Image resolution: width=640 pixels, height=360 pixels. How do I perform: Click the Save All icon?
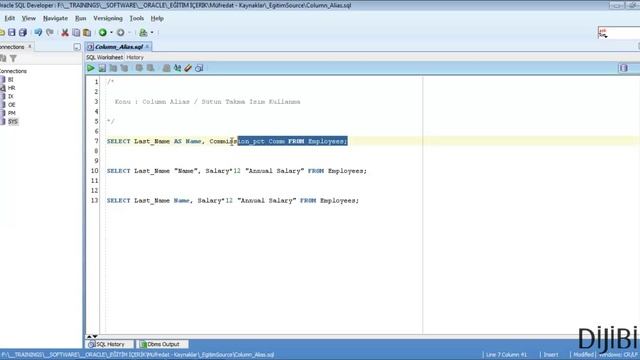point(22,32)
